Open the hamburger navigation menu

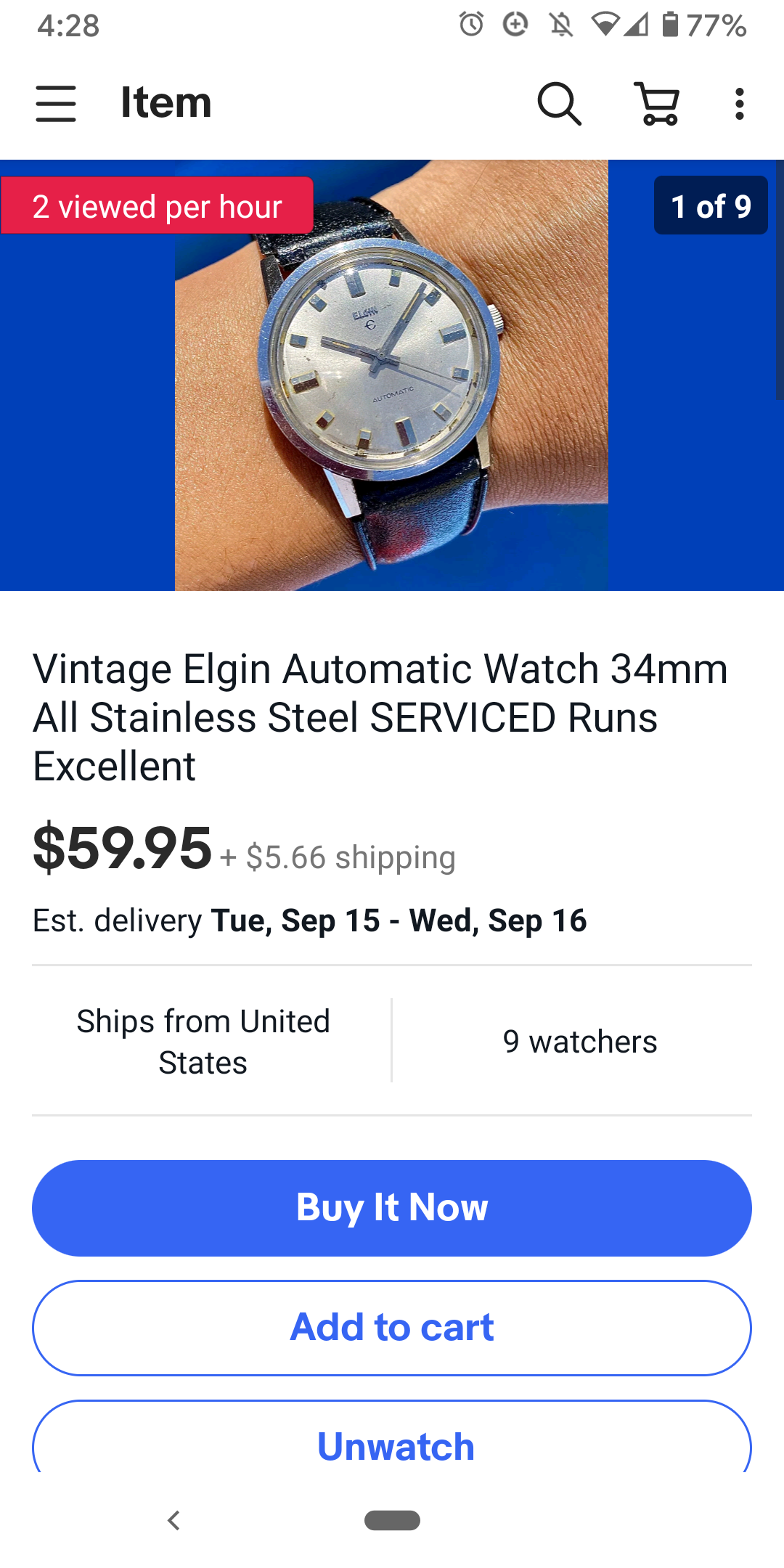tap(56, 103)
